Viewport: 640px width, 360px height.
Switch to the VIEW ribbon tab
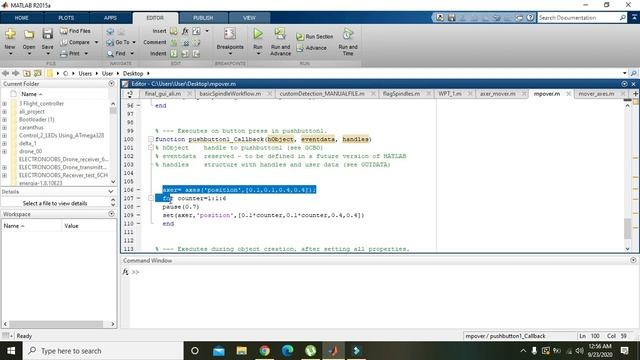click(x=249, y=18)
